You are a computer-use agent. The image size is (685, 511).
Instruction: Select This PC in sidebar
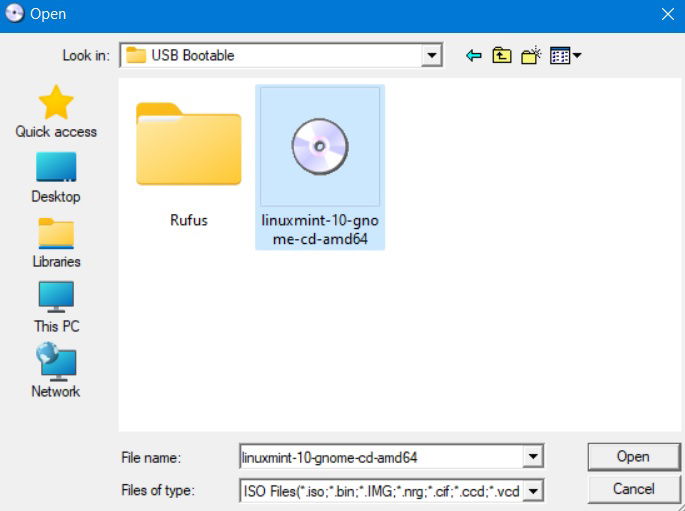coord(56,307)
